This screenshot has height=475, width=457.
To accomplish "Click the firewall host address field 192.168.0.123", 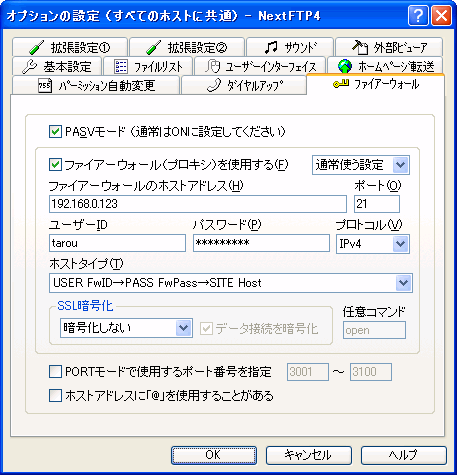I will pyautogui.click(x=198, y=204).
